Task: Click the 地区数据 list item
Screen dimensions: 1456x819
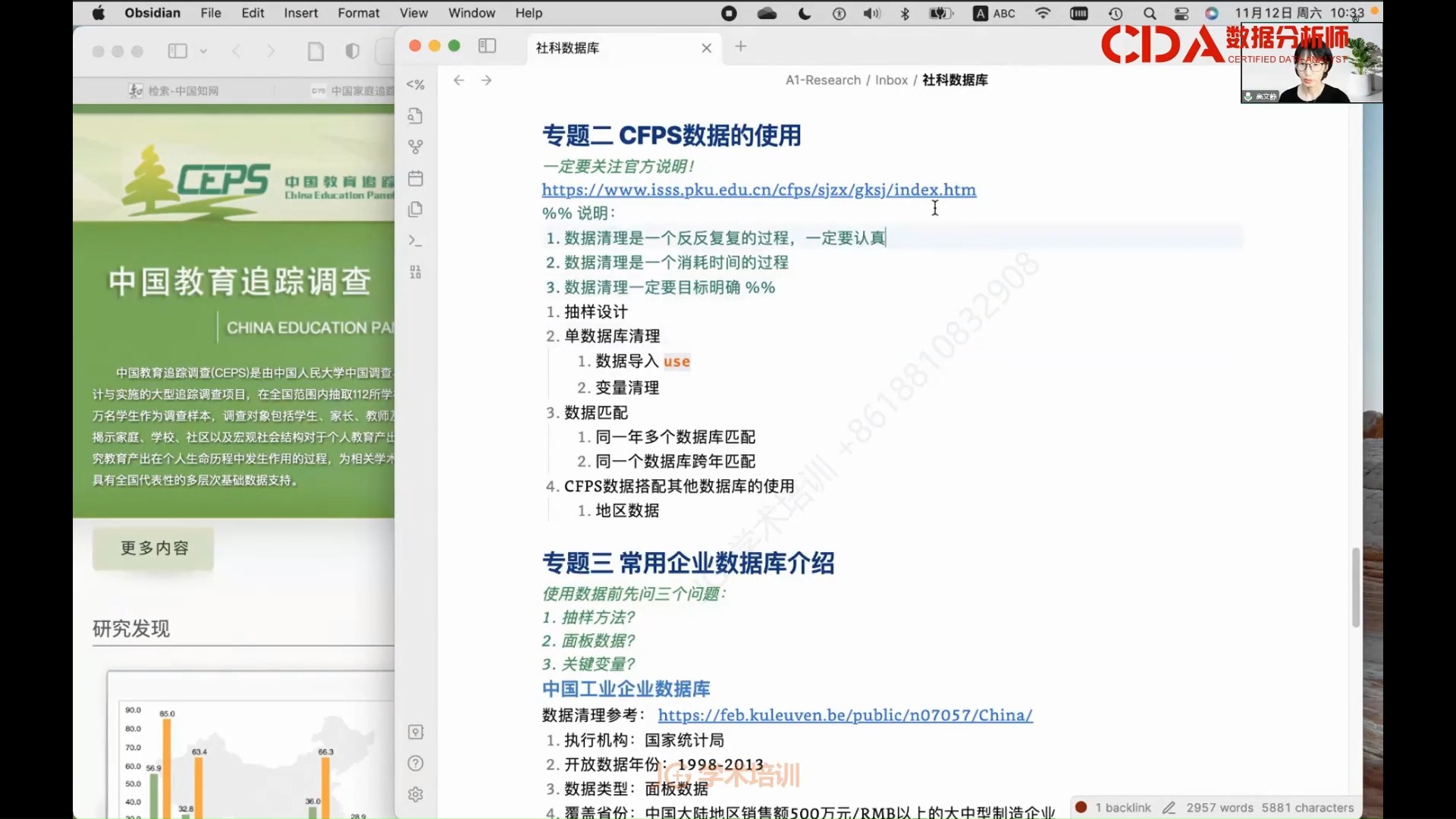Action: click(626, 510)
